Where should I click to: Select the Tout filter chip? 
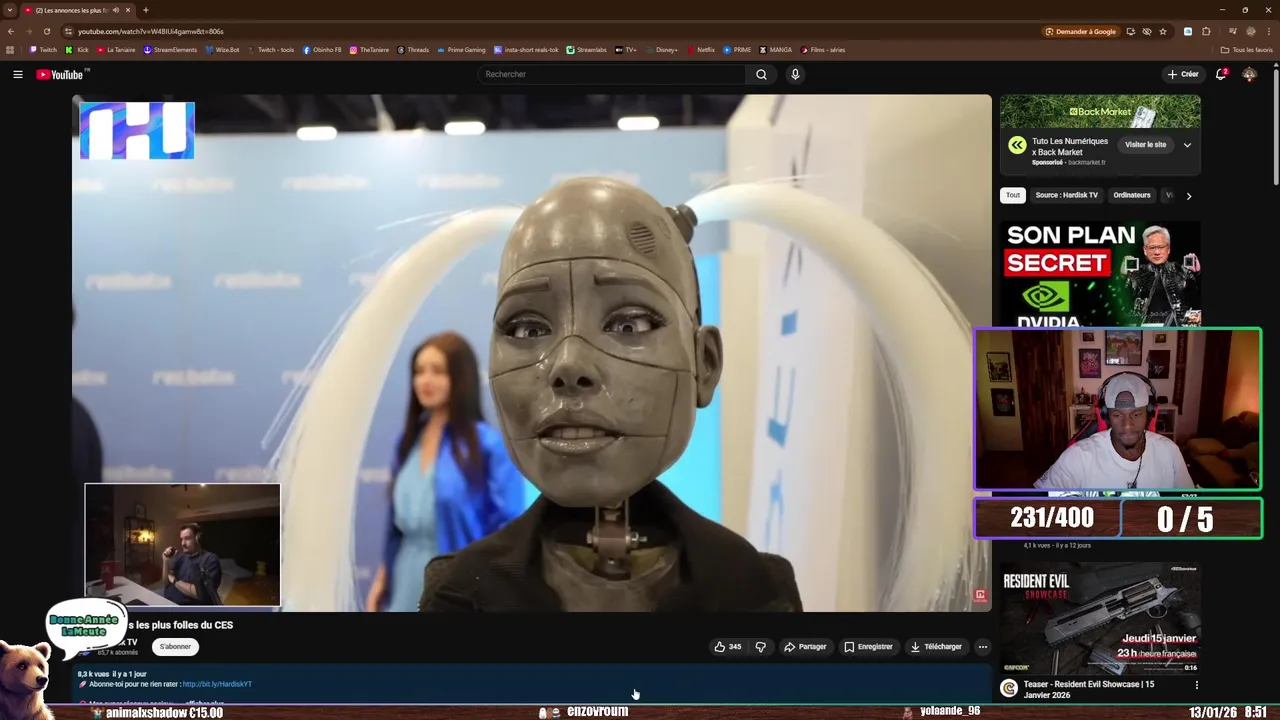1013,195
